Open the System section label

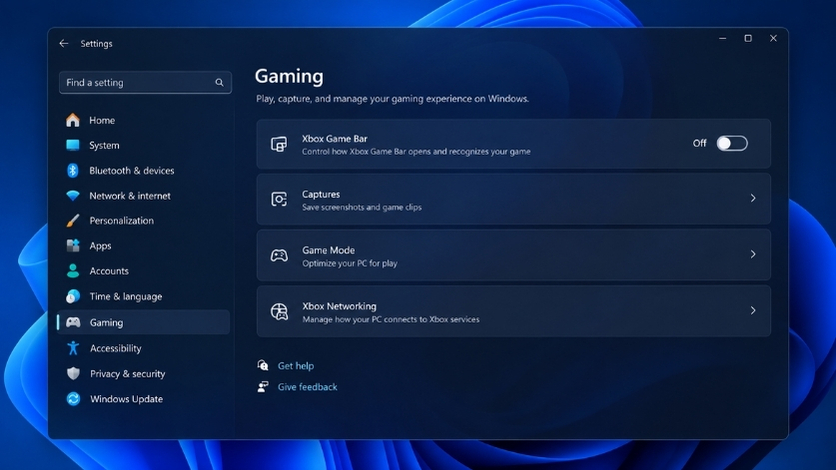pos(104,145)
